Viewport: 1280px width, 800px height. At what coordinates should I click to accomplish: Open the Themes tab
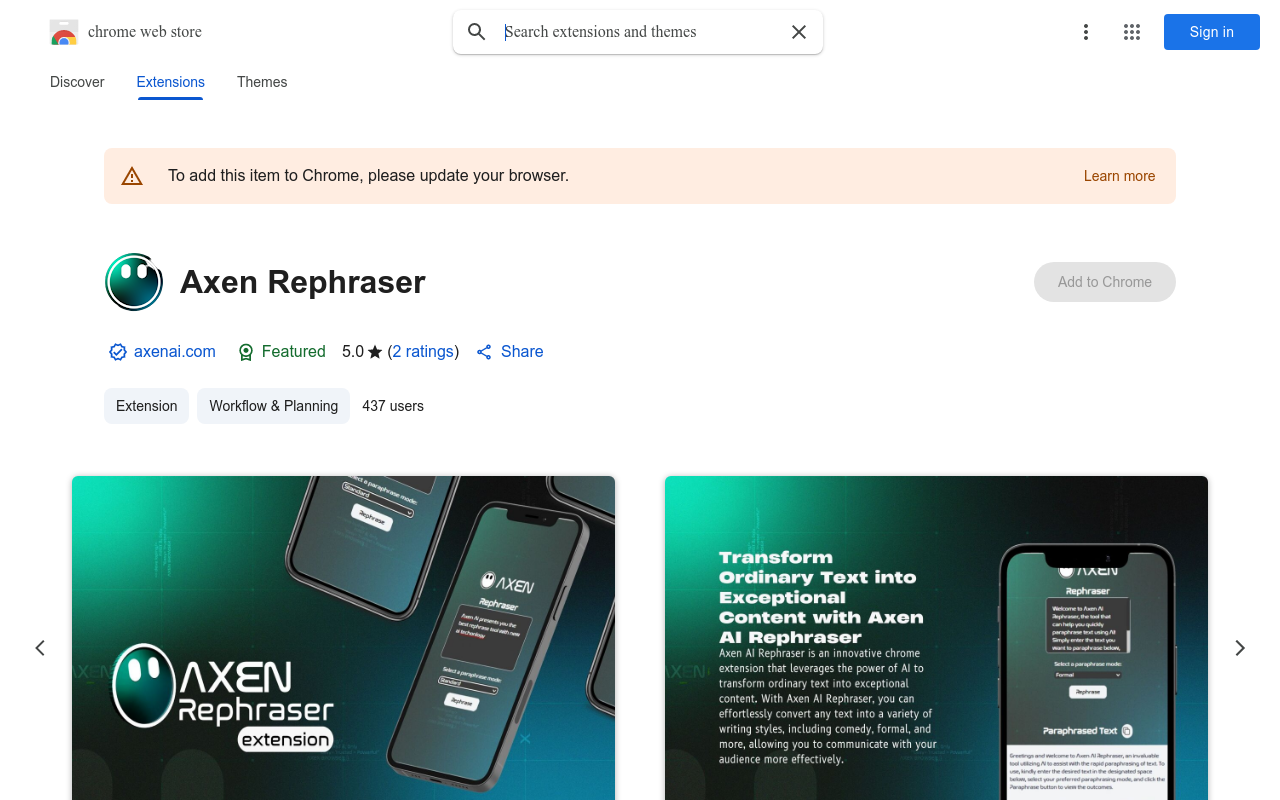tap(262, 82)
